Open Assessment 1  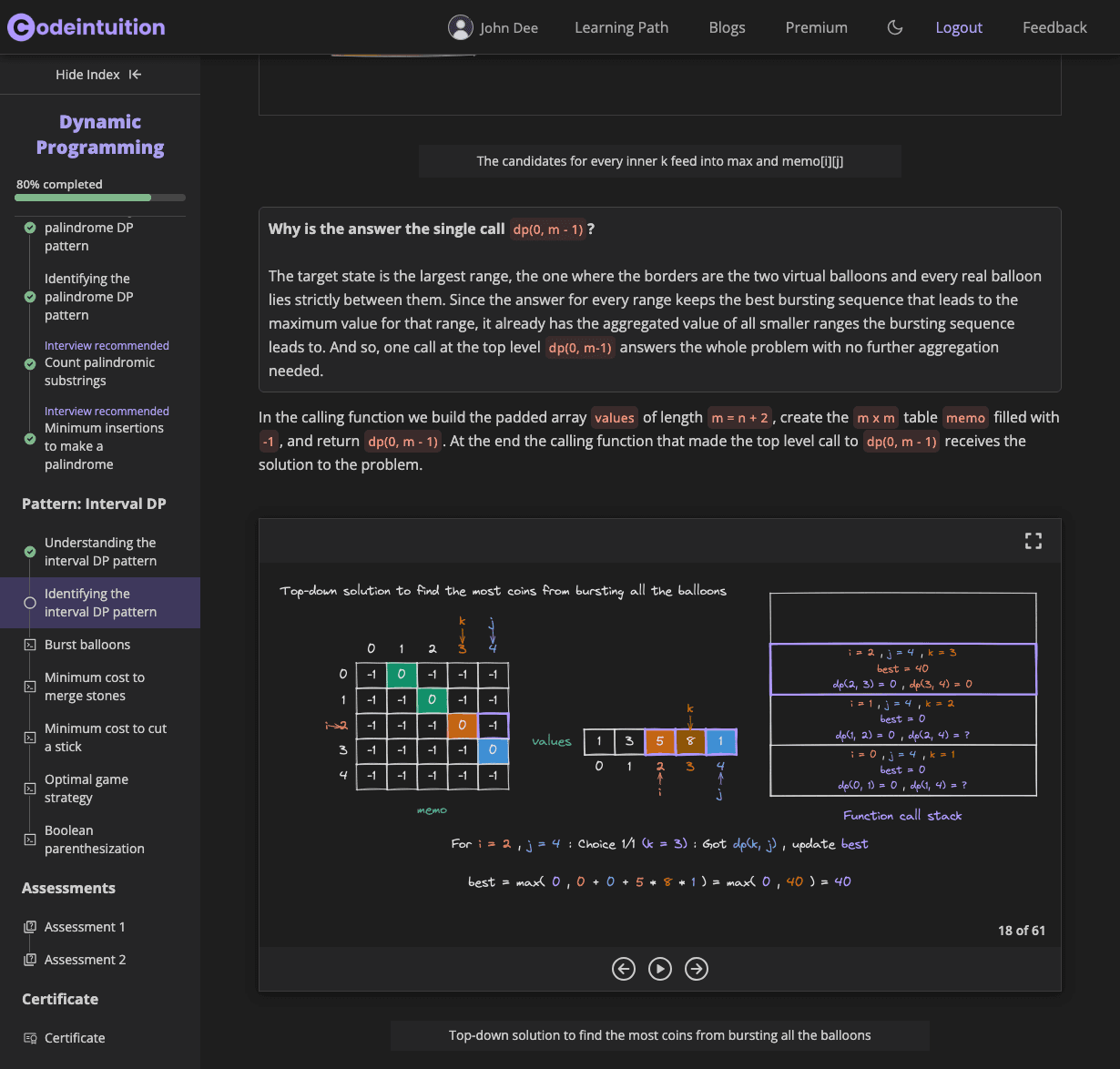[85, 927]
